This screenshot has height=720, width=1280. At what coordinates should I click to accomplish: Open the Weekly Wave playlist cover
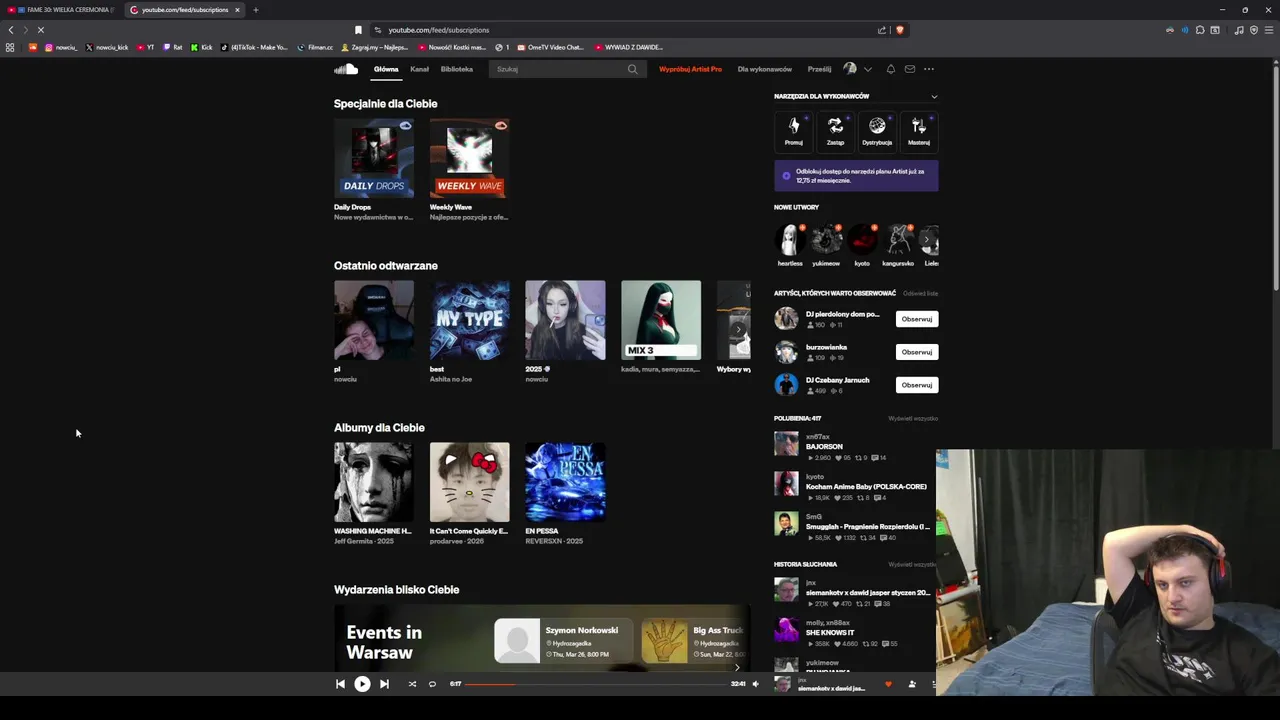470,158
